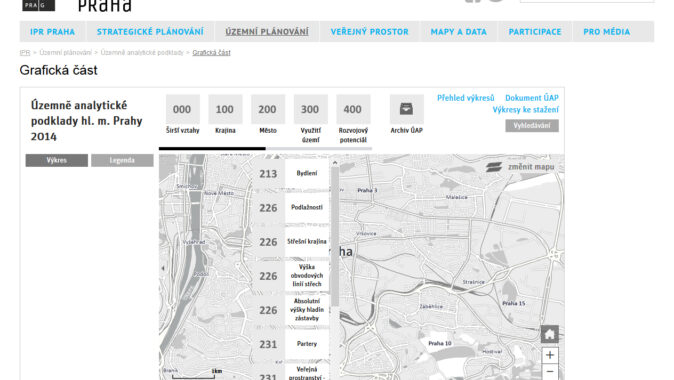Click Grafická část breadcrumb
This screenshot has width=674, height=380.
coord(211,52)
